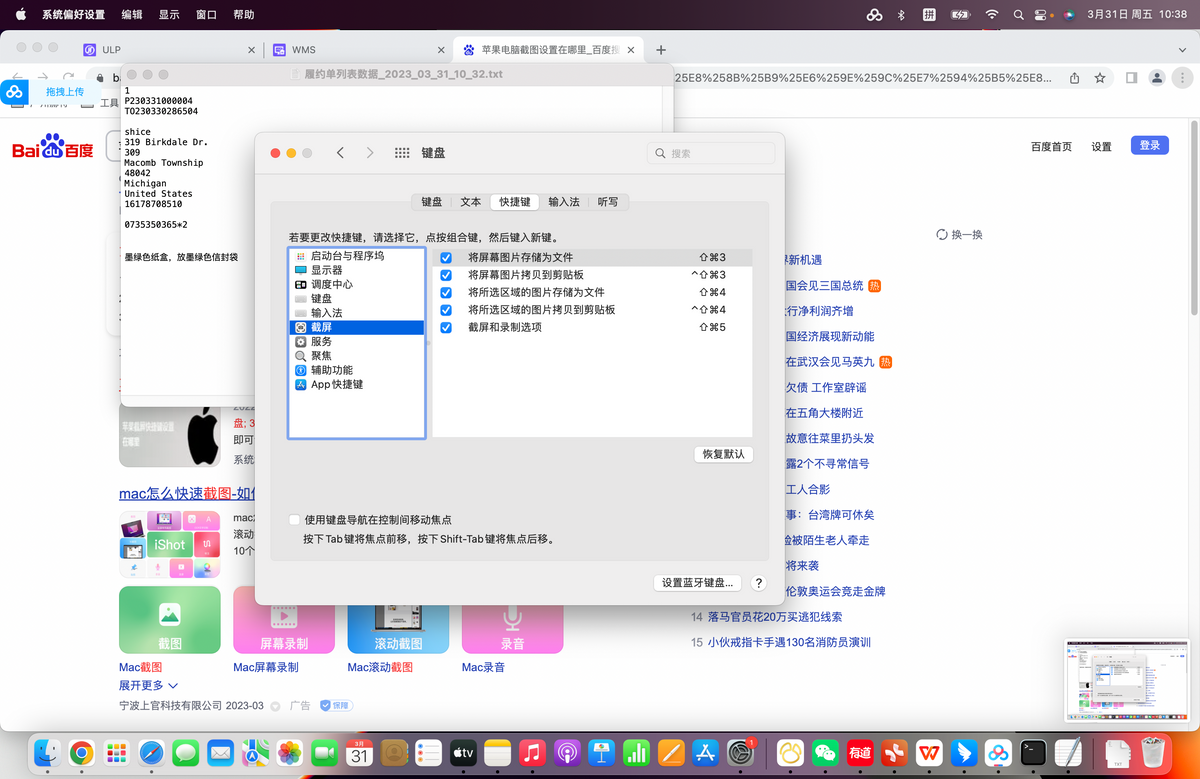Click Chrome share page icon
The height and width of the screenshot is (779, 1200).
pos(1074,77)
